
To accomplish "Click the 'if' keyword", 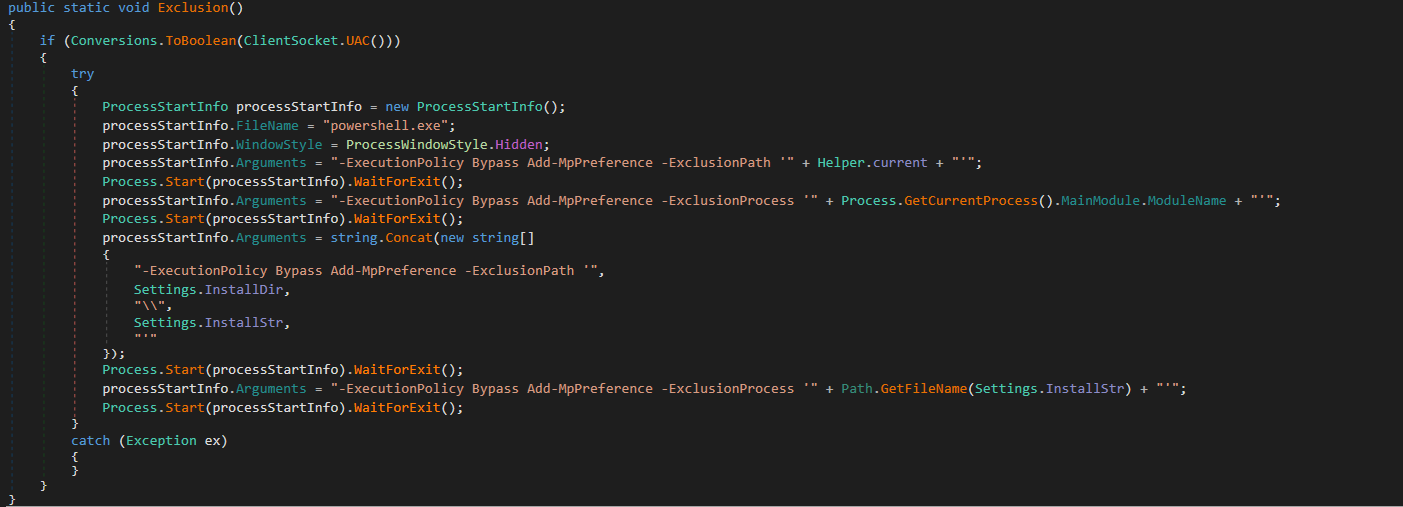I will point(47,40).
